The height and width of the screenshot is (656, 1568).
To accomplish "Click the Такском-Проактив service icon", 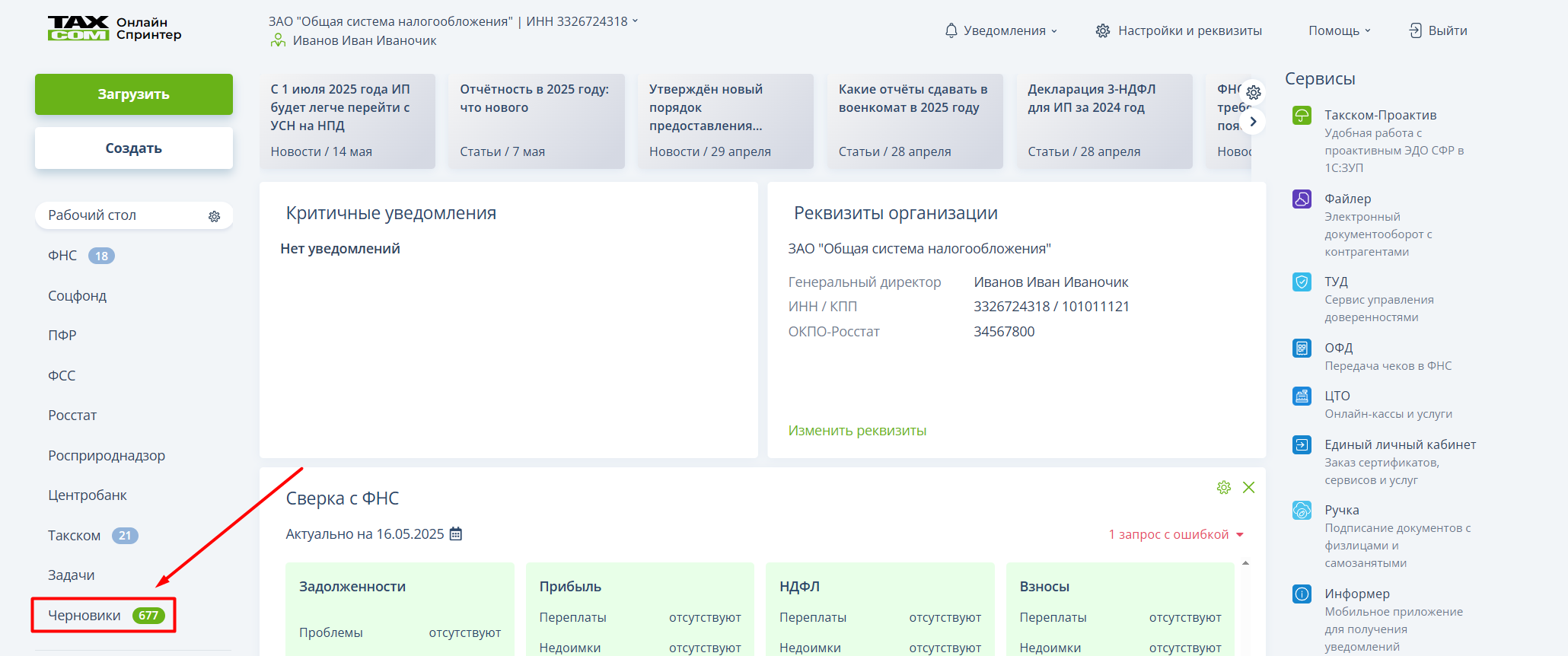I will click(1302, 116).
